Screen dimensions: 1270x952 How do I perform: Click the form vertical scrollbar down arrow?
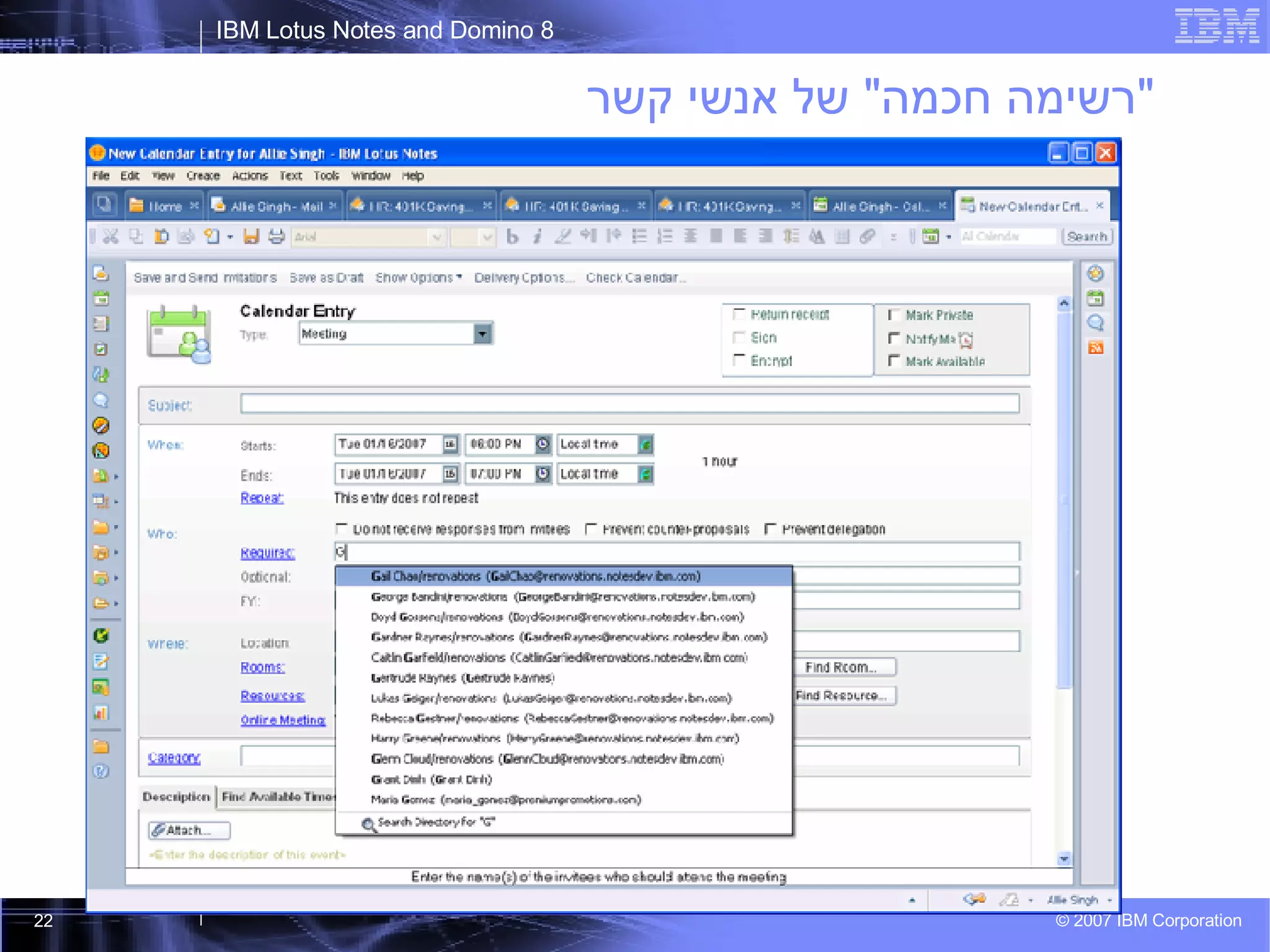tap(1064, 859)
